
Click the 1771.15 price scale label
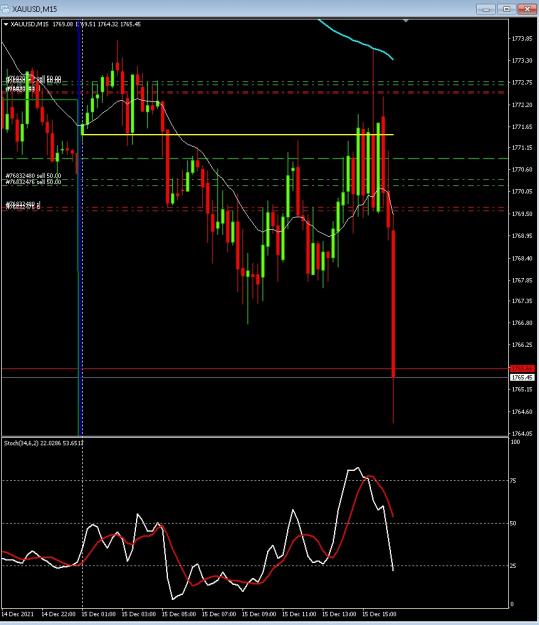click(x=522, y=148)
